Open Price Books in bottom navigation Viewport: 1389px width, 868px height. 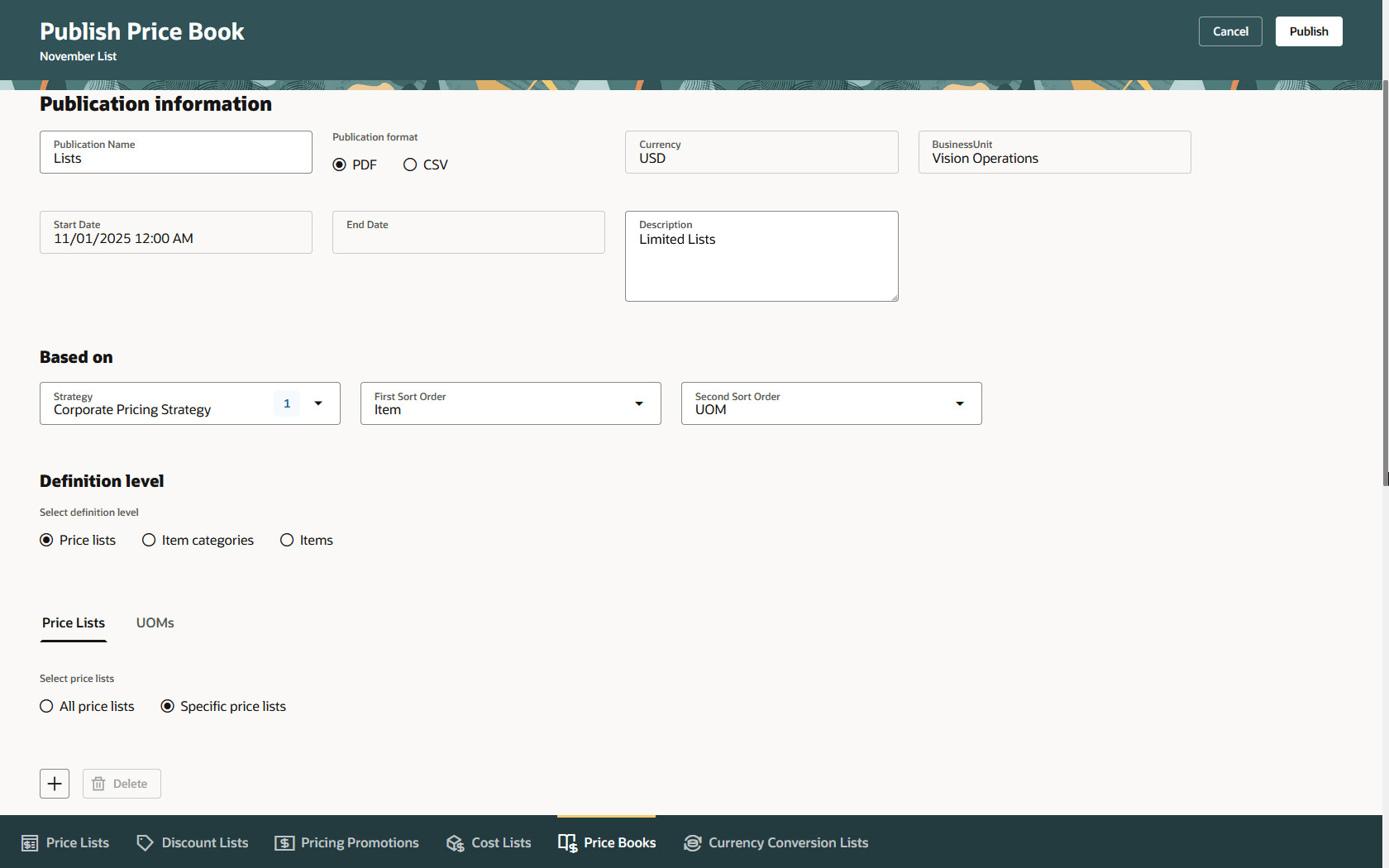[607, 843]
